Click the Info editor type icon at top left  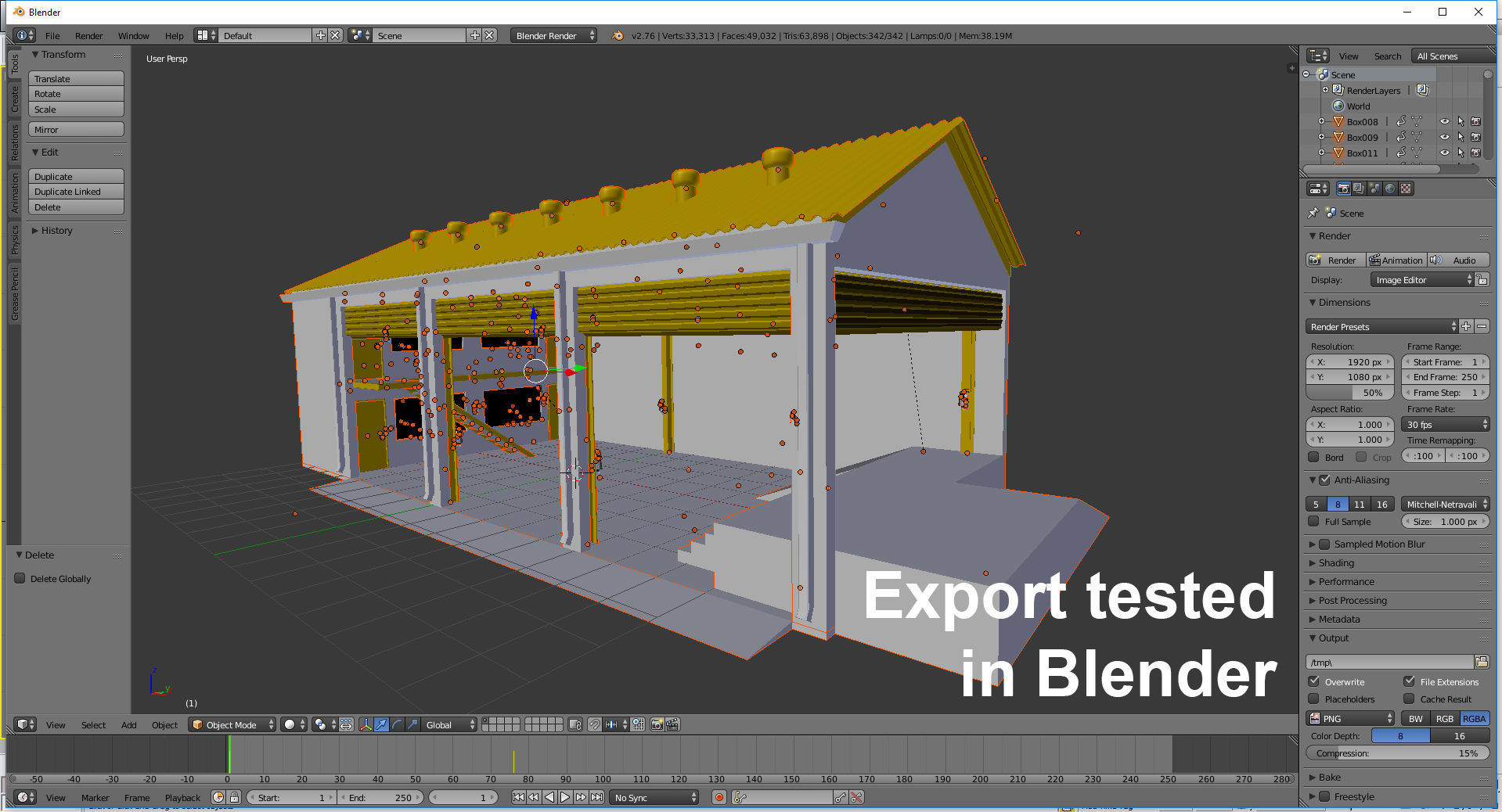pos(24,35)
